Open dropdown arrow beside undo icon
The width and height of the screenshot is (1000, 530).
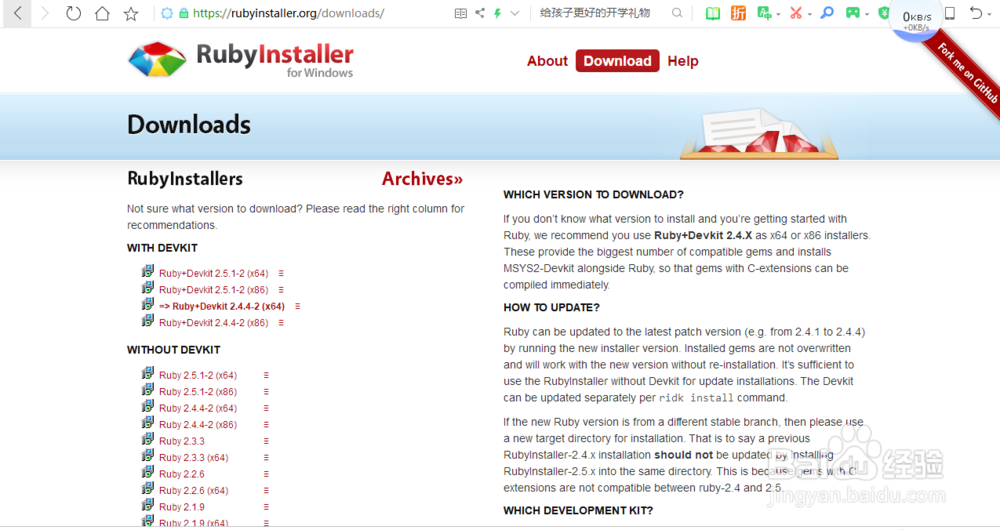989,14
